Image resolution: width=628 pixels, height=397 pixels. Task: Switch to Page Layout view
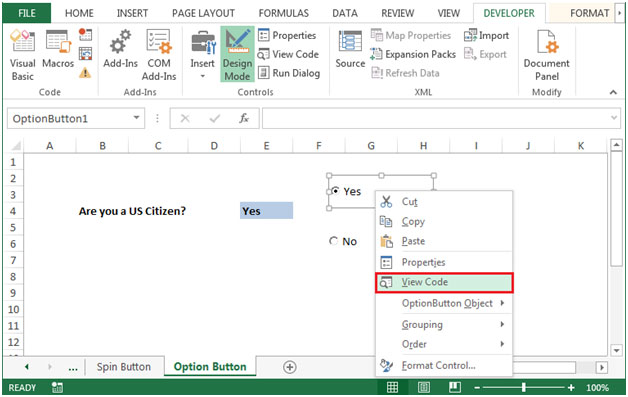423,387
